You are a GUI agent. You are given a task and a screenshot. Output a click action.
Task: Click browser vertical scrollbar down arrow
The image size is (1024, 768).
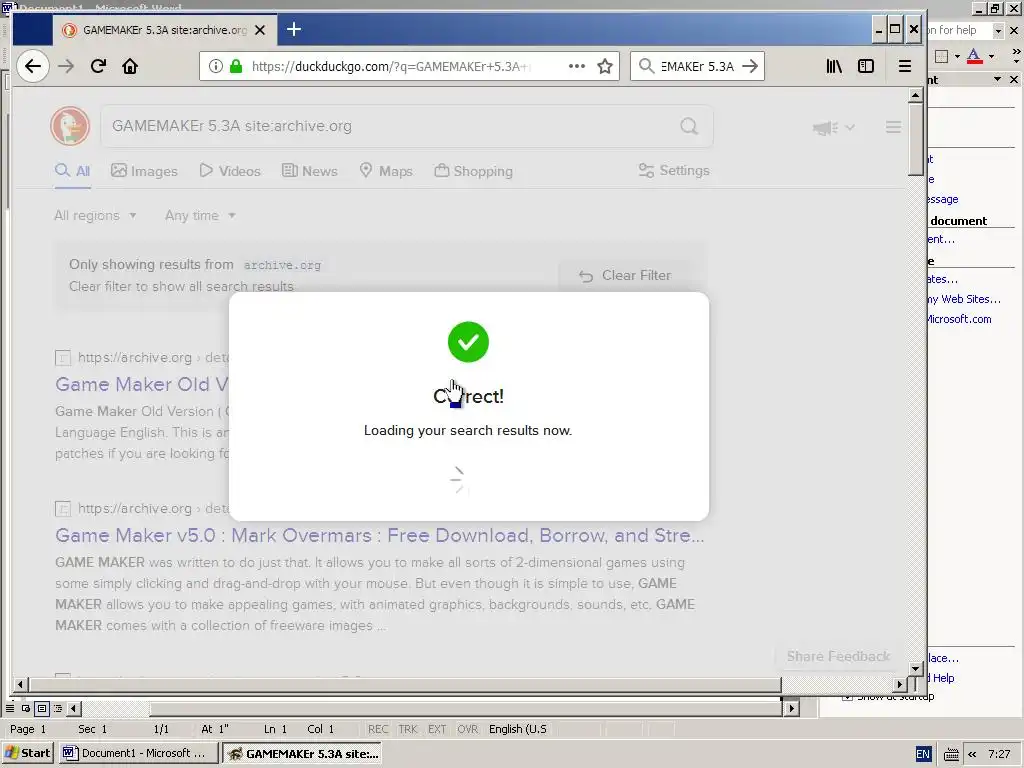[916, 668]
